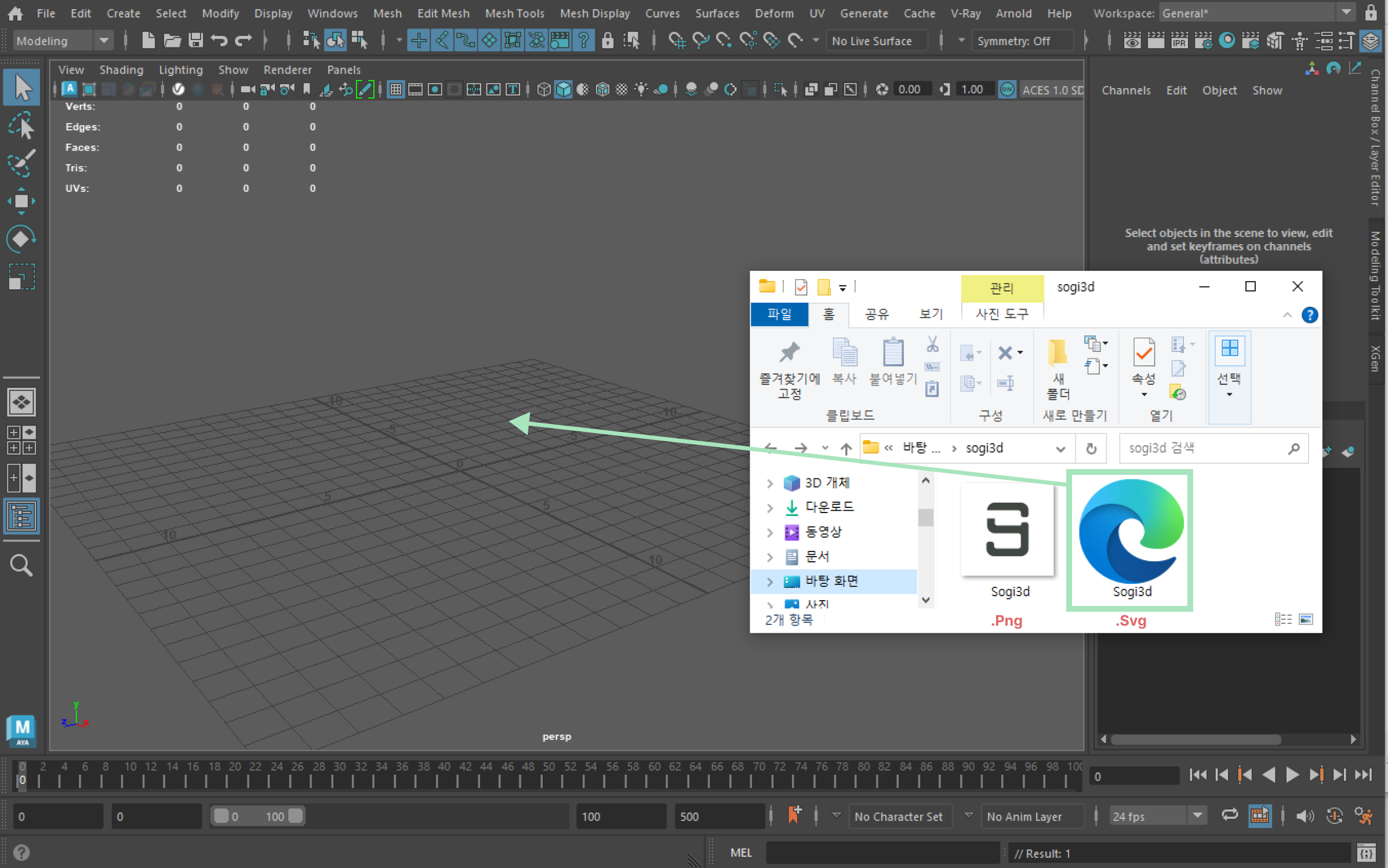Toggle the viewport grid icon

point(395,89)
